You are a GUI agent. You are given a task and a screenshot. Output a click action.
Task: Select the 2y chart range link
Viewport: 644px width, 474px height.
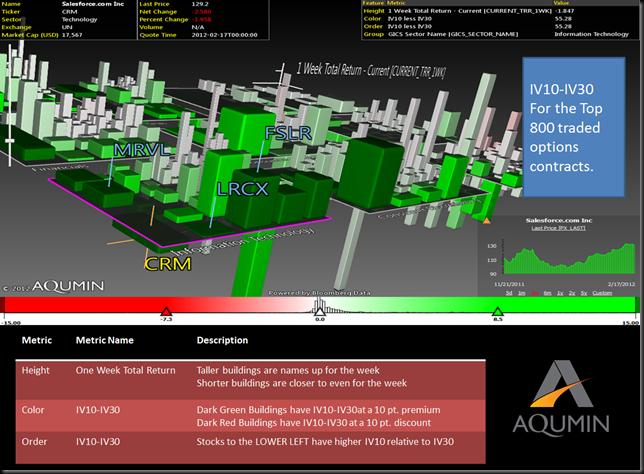coord(572,293)
